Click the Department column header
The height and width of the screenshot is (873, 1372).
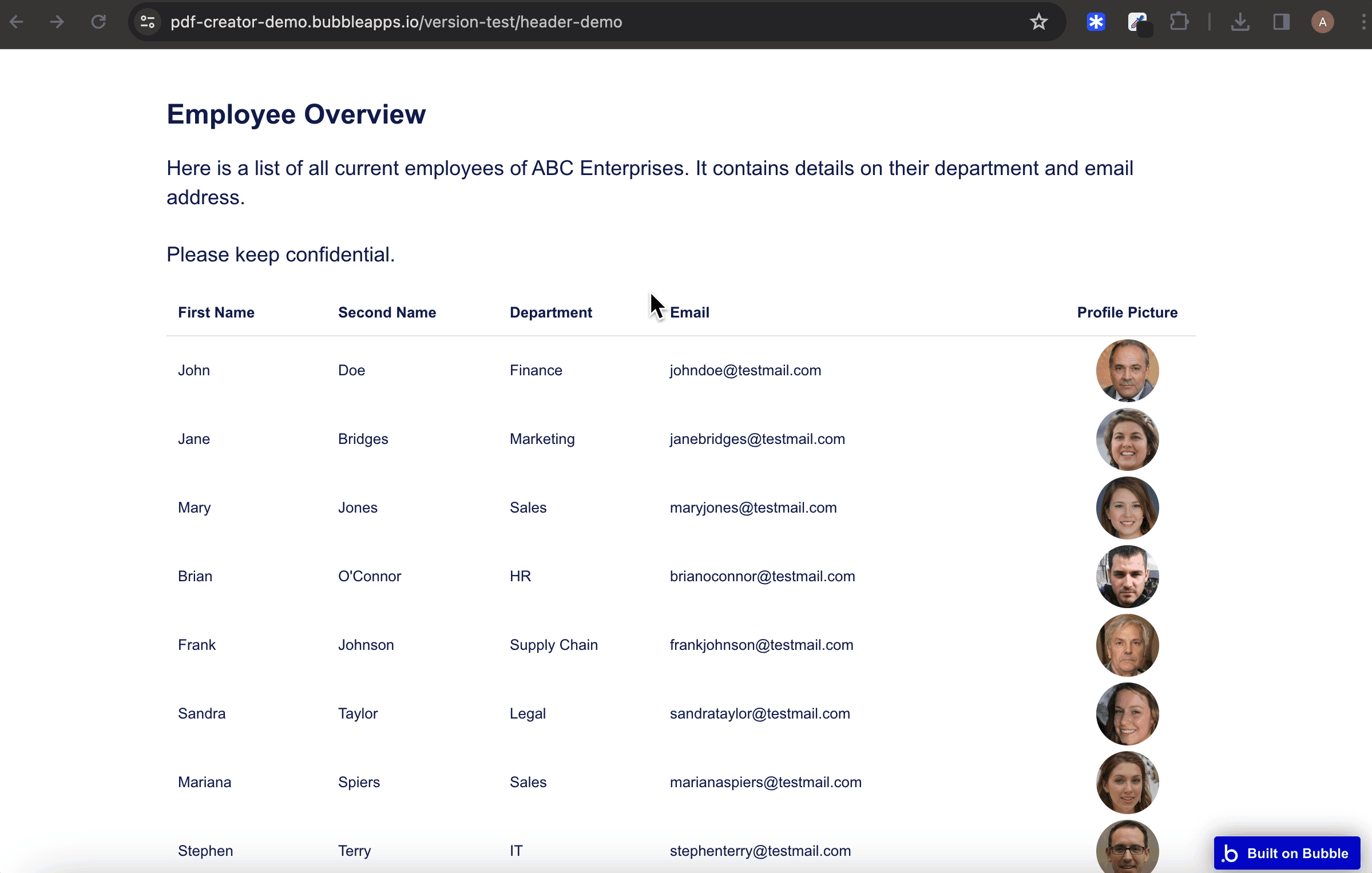[x=551, y=313]
